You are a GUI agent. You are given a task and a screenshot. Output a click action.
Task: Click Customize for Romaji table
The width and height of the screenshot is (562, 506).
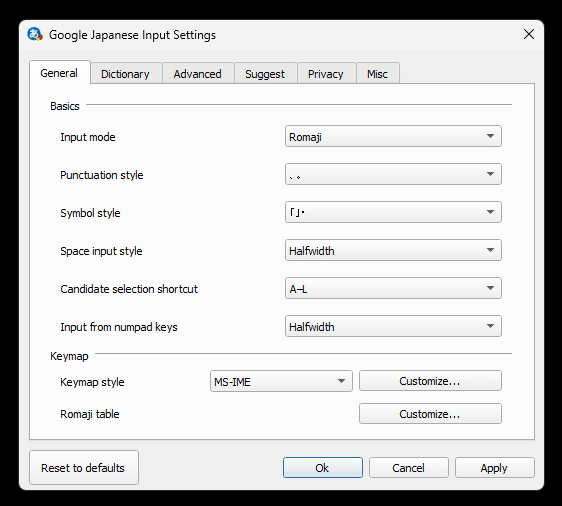(430, 414)
